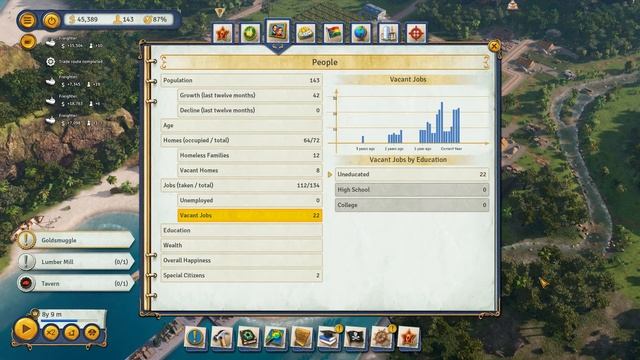Click the fourth round button by speed controls

coord(92,333)
